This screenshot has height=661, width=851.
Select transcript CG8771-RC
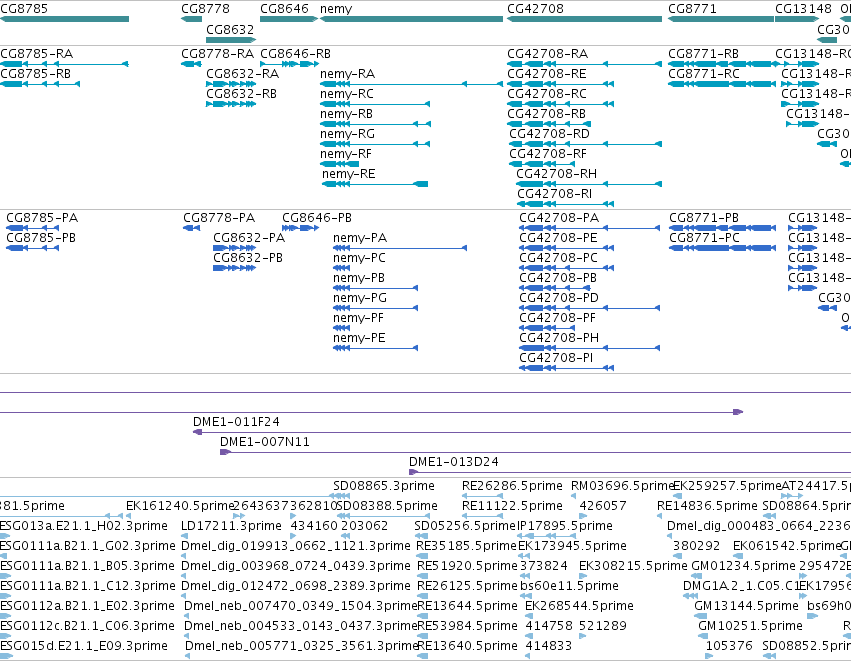pos(722,84)
